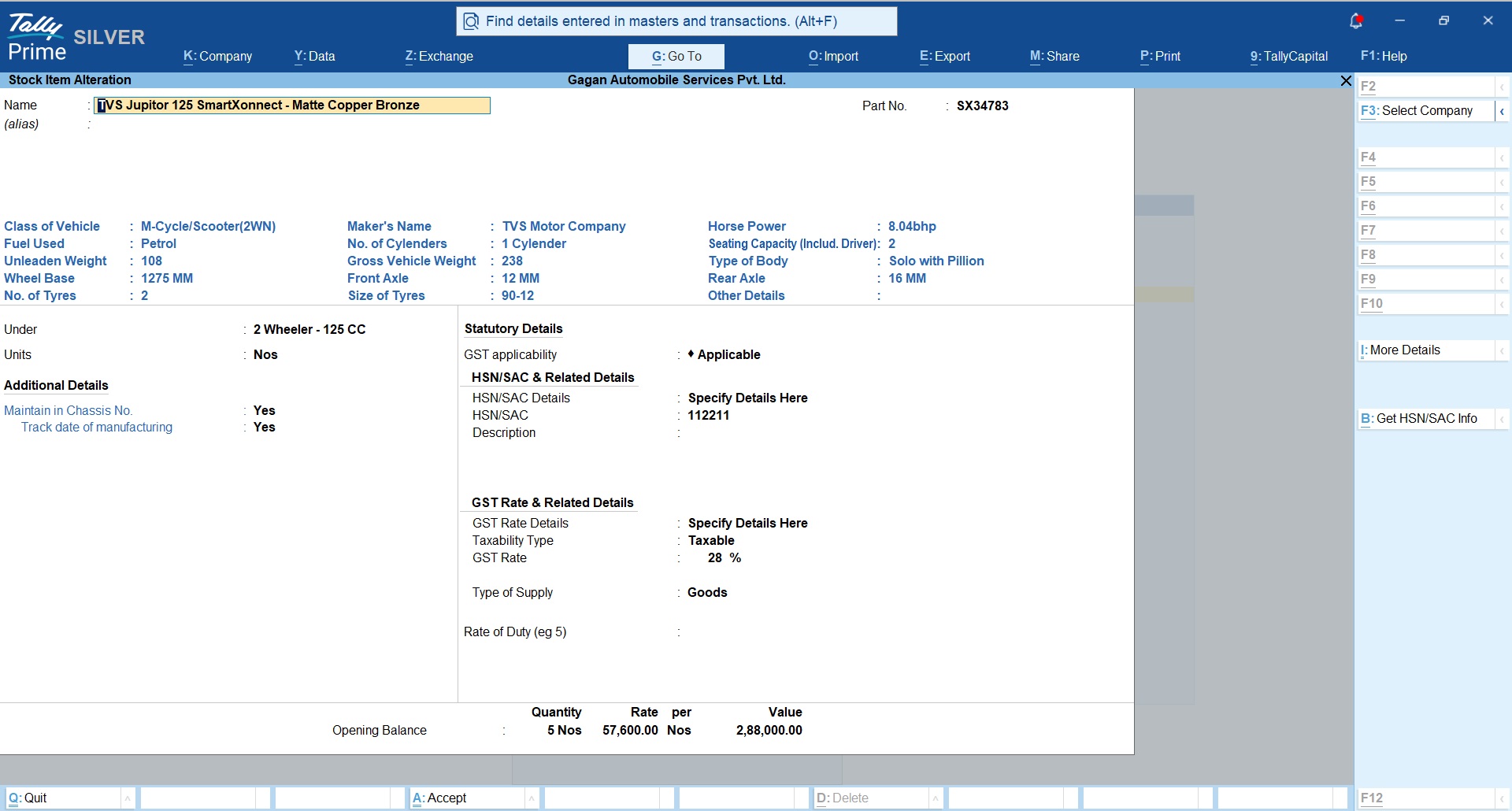Click the Part No. value SX34783
The image size is (1512, 811).
coord(982,106)
